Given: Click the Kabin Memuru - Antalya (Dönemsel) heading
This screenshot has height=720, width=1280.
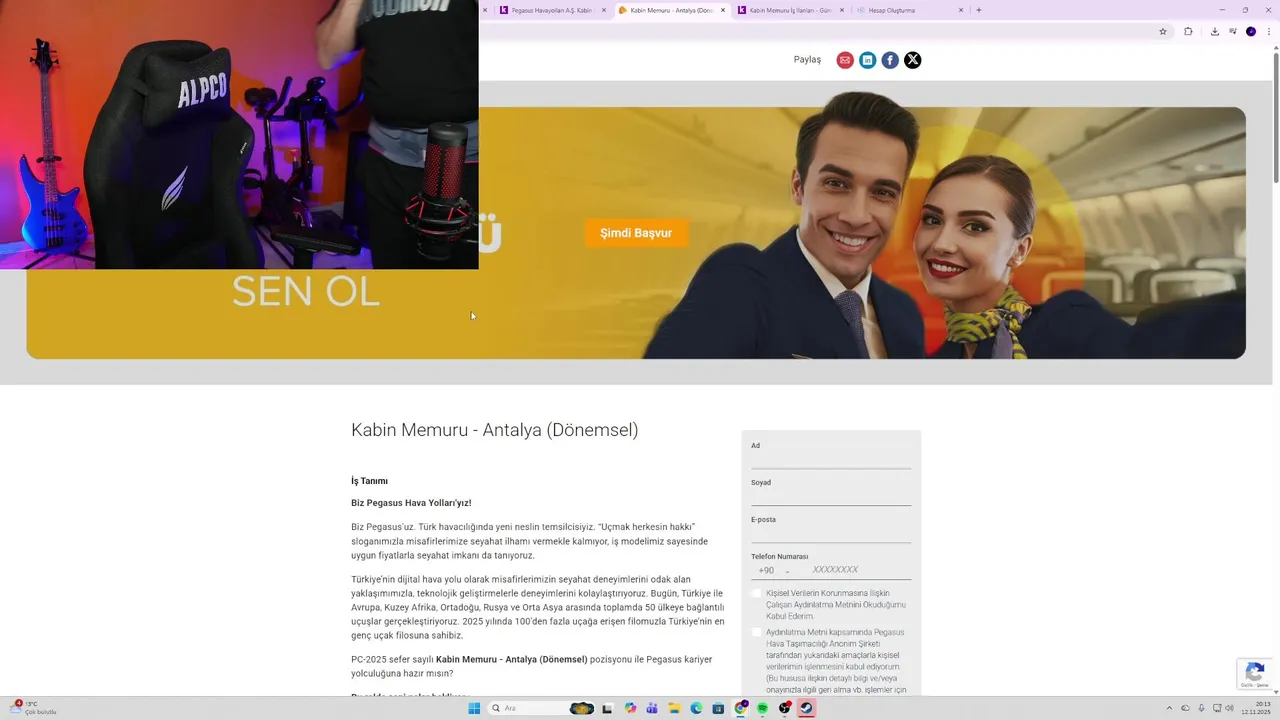Looking at the screenshot, I should [494, 430].
